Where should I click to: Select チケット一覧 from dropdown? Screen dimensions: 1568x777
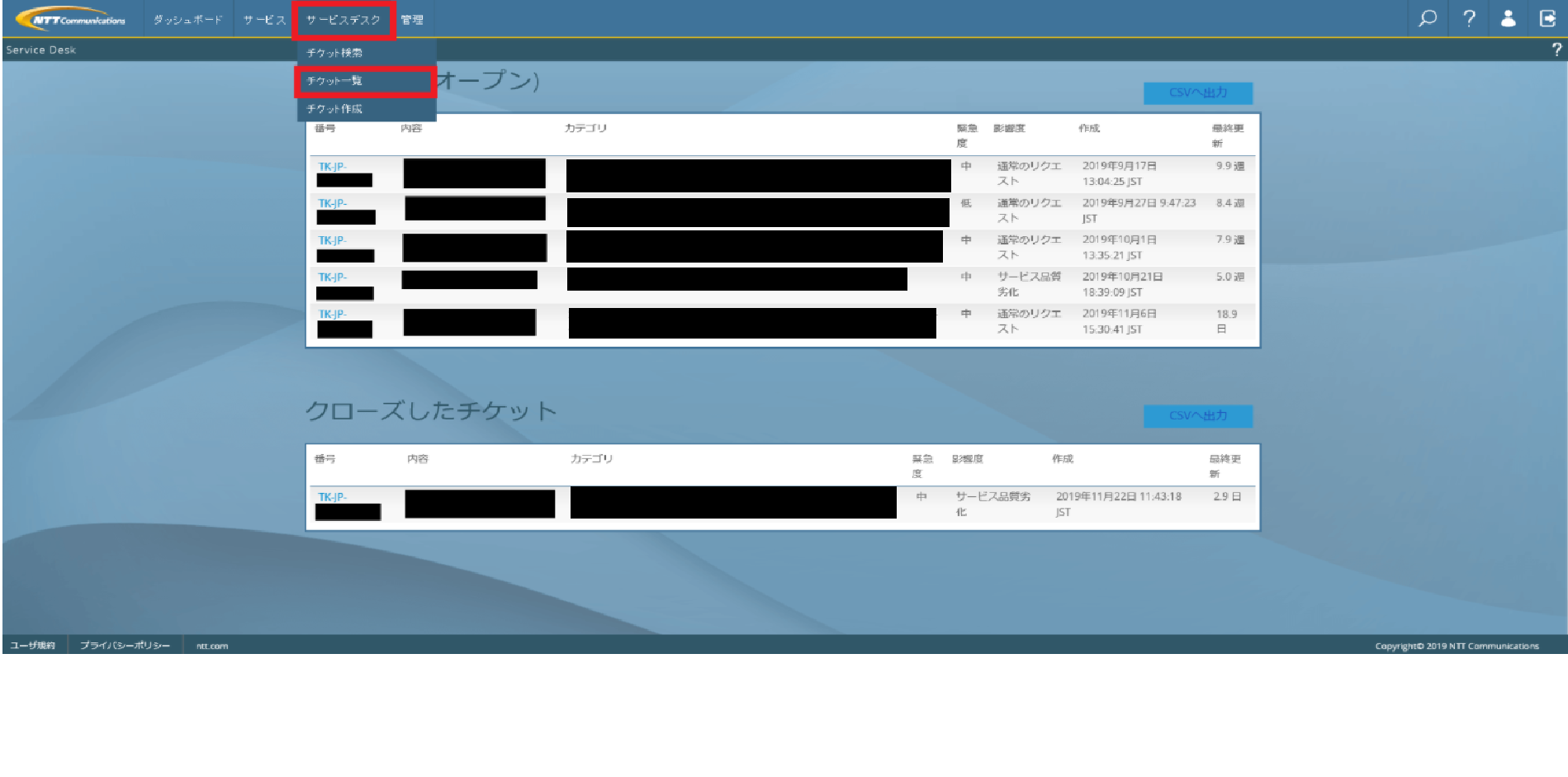coord(366,81)
